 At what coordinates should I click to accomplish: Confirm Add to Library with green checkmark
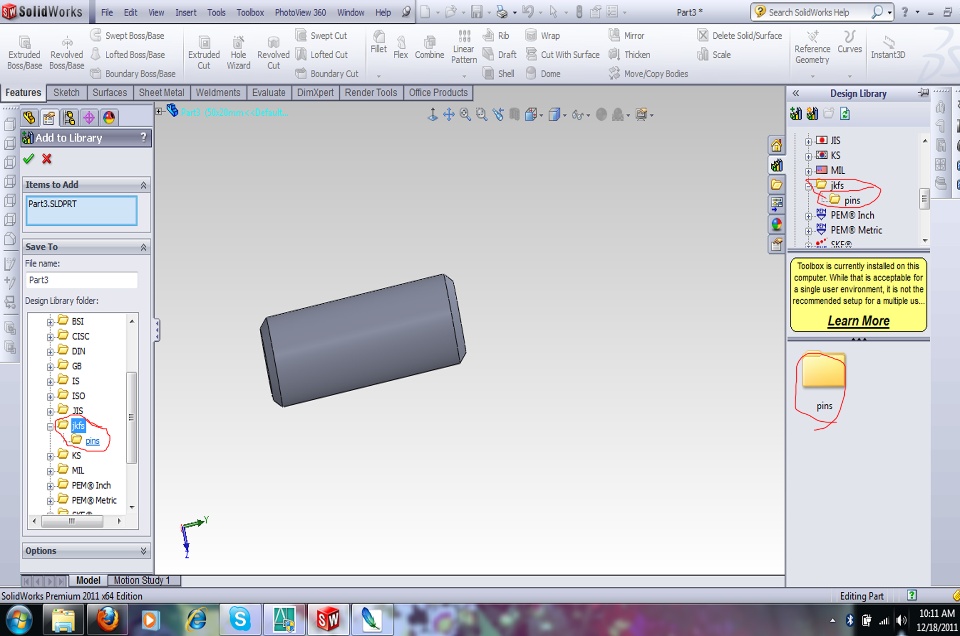coord(28,159)
